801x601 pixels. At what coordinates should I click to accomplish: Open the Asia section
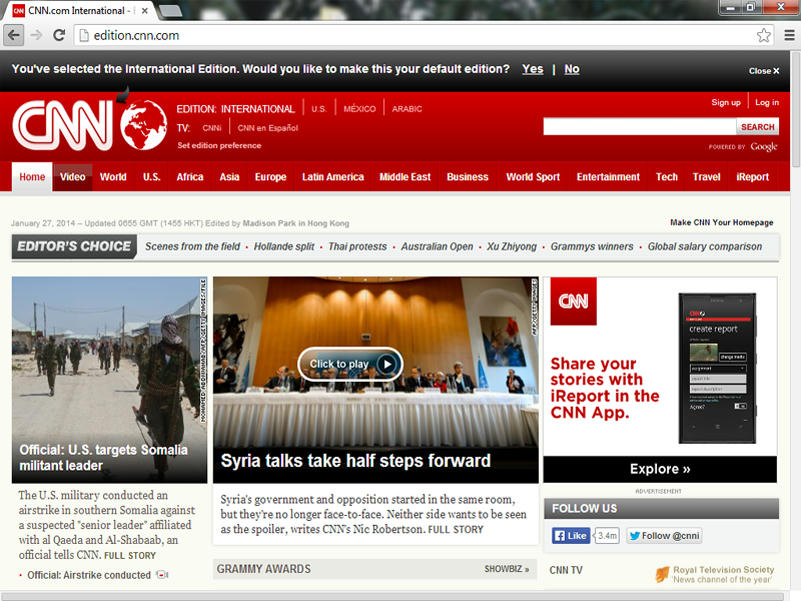tap(229, 177)
